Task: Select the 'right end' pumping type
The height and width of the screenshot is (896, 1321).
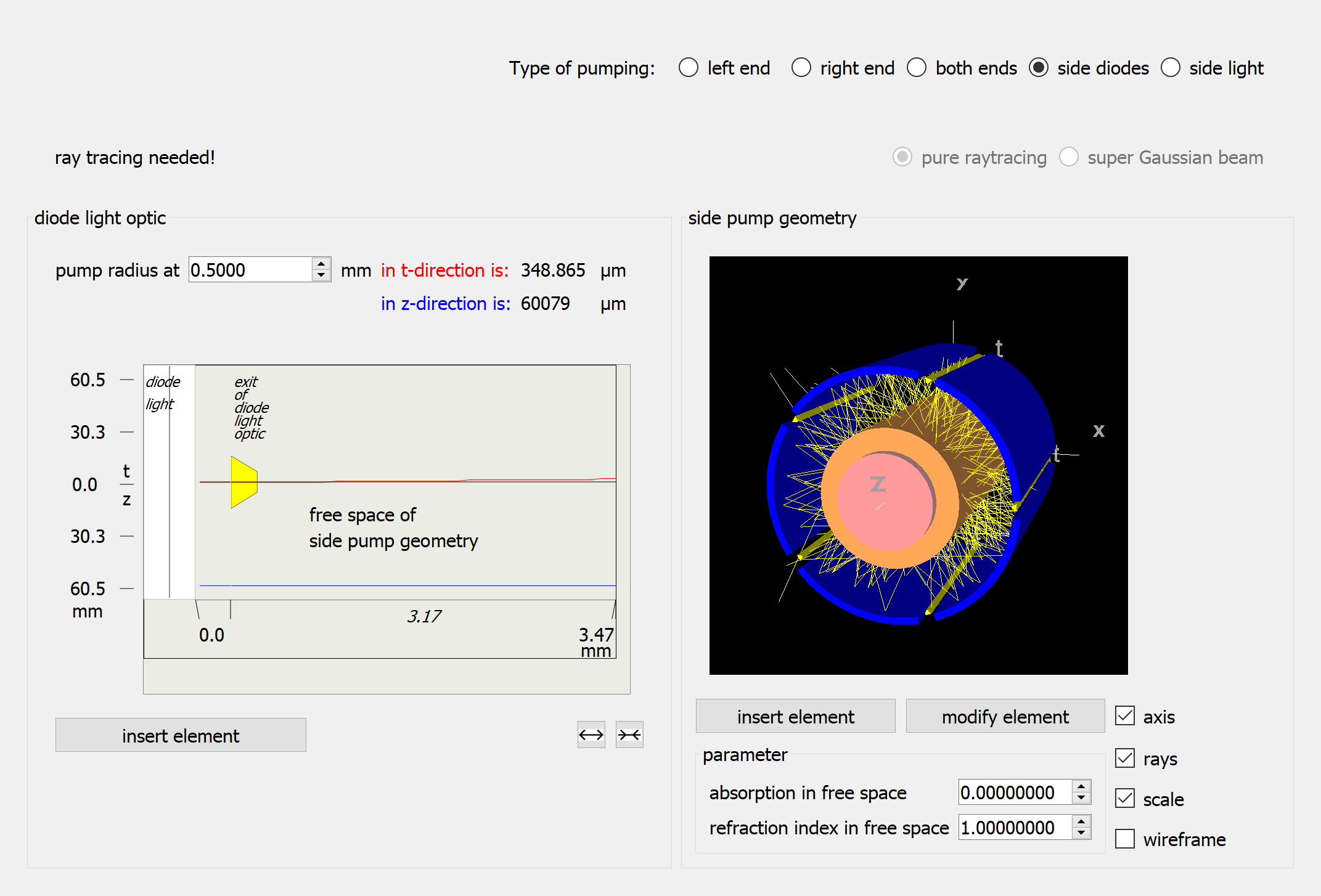Action: [x=801, y=68]
